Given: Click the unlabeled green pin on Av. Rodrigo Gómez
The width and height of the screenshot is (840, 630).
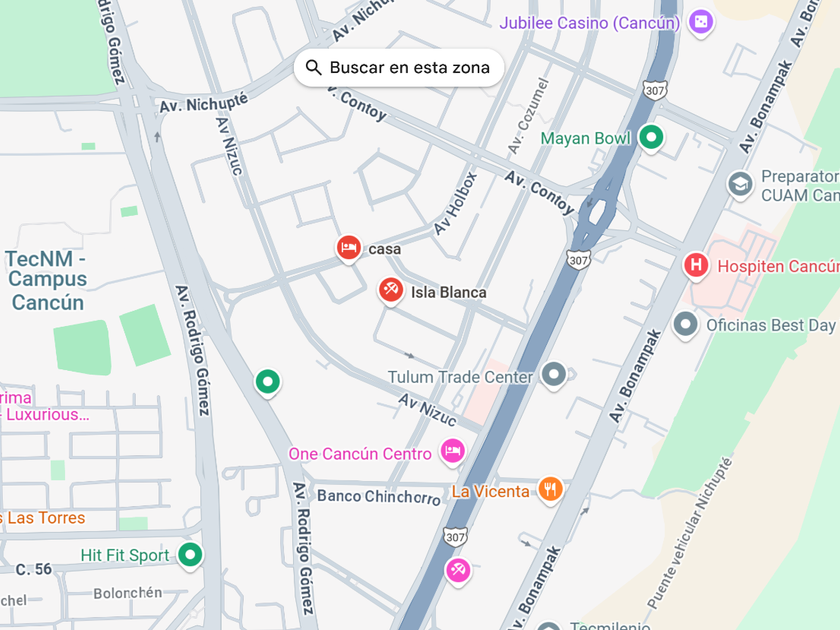Looking at the screenshot, I should point(268,382).
